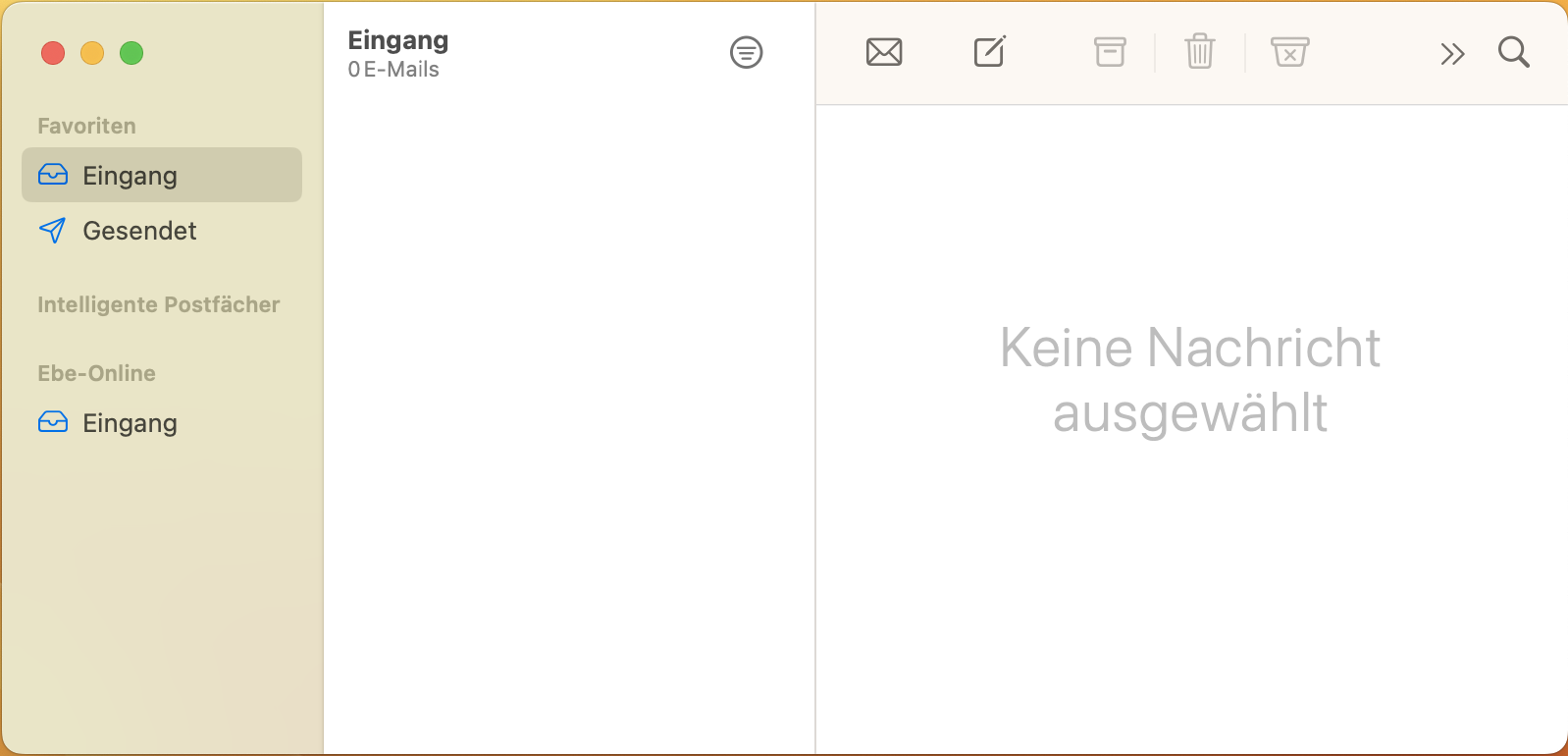Screen dimensions: 1568x756
Task: Click the Favoriten section header
Action: pos(86,126)
